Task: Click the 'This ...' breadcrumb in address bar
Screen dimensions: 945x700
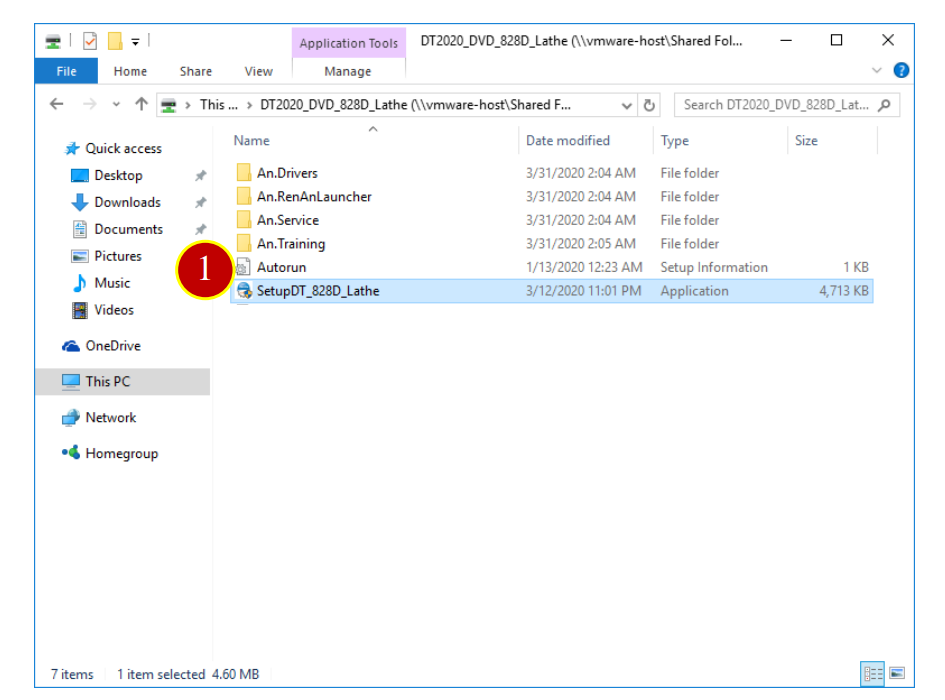Action: pyautogui.click(x=219, y=105)
